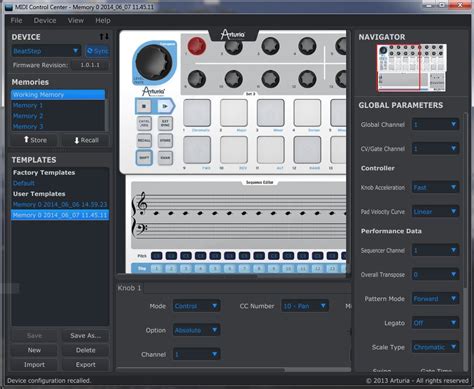Toggle sequencer step 6
The width and height of the screenshot is (474, 389).
230,268
